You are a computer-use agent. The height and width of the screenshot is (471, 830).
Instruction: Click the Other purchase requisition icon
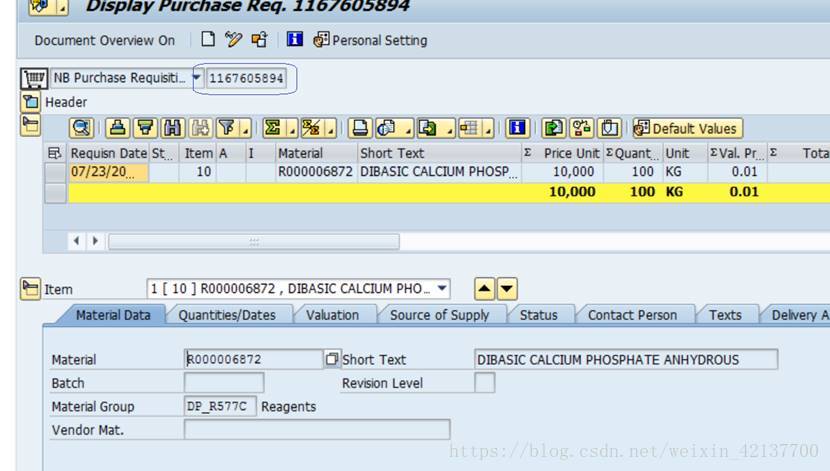(259, 39)
